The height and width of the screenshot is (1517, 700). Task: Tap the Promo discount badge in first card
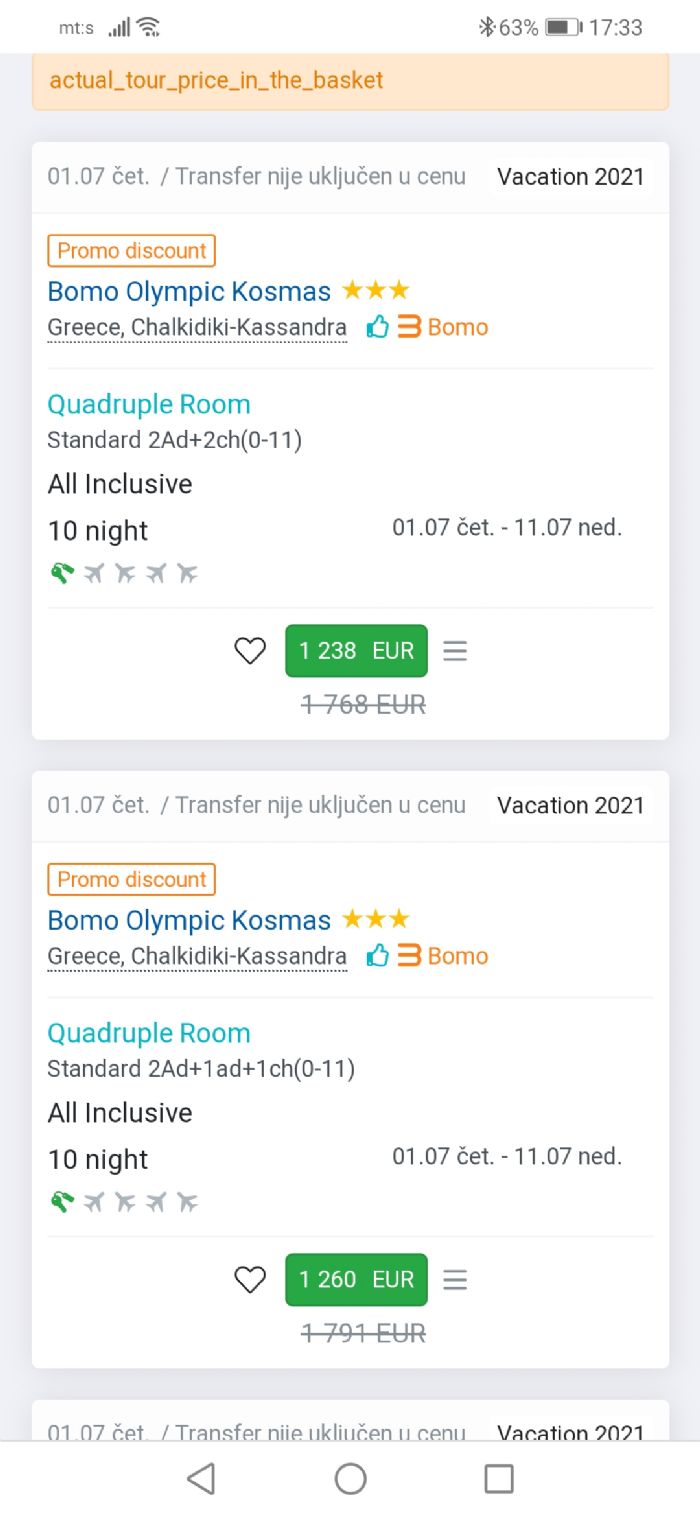pyautogui.click(x=131, y=251)
